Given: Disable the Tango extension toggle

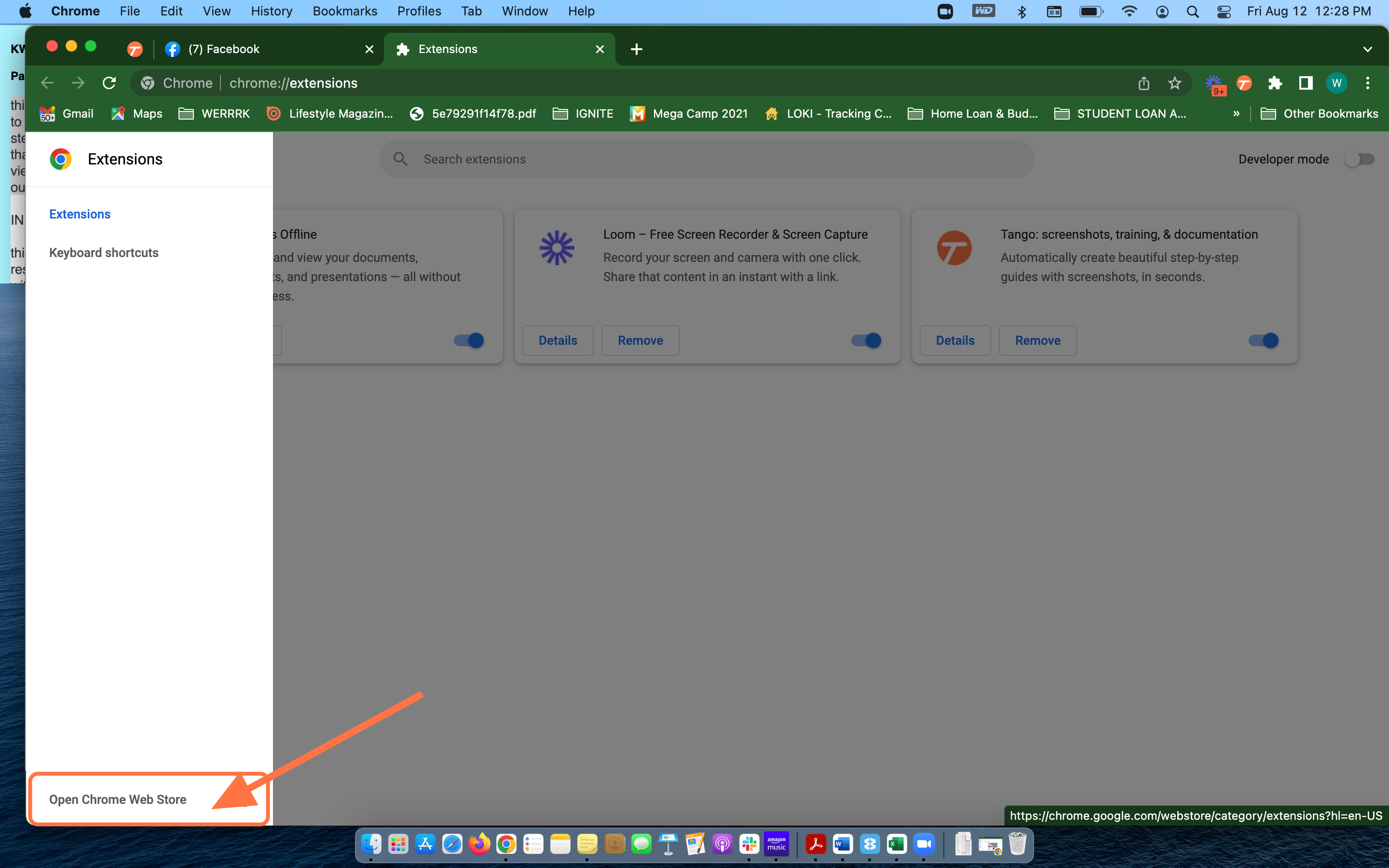Looking at the screenshot, I should [x=1263, y=340].
